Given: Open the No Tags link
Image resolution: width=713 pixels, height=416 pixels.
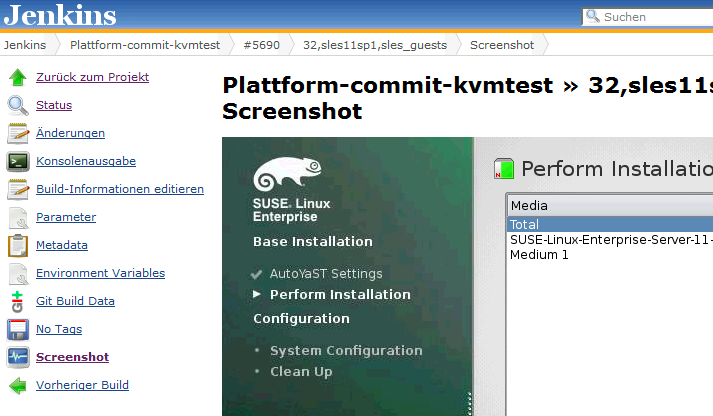Looking at the screenshot, I should (x=59, y=330).
